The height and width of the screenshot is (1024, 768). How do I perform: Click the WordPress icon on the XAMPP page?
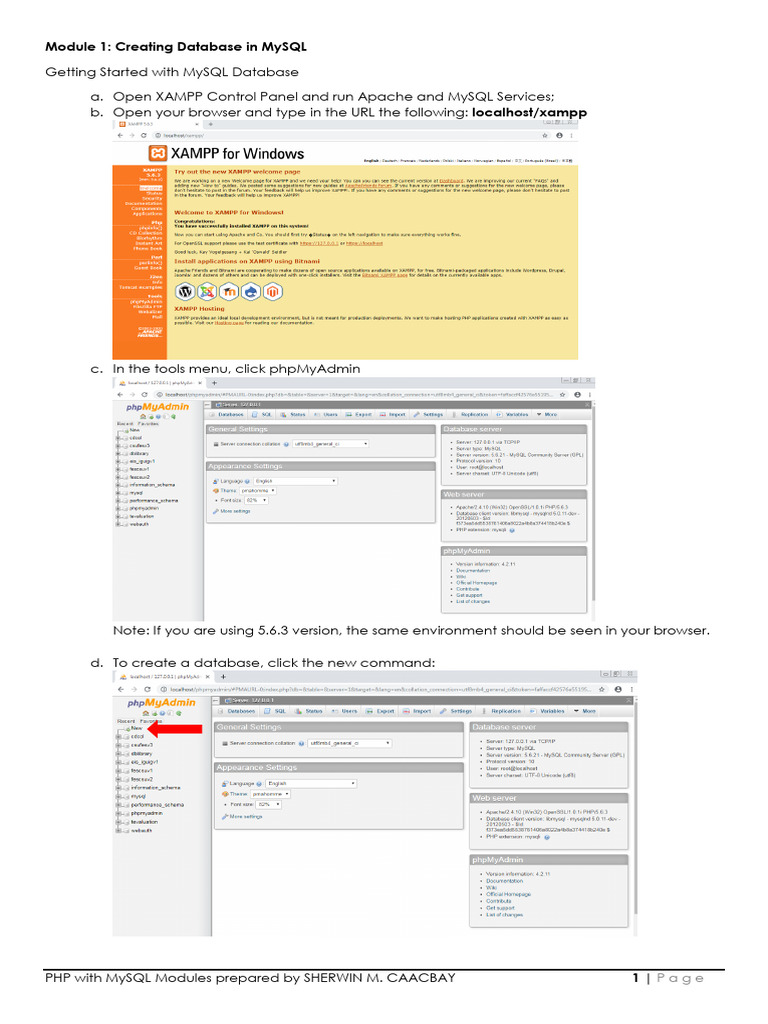coord(185,292)
